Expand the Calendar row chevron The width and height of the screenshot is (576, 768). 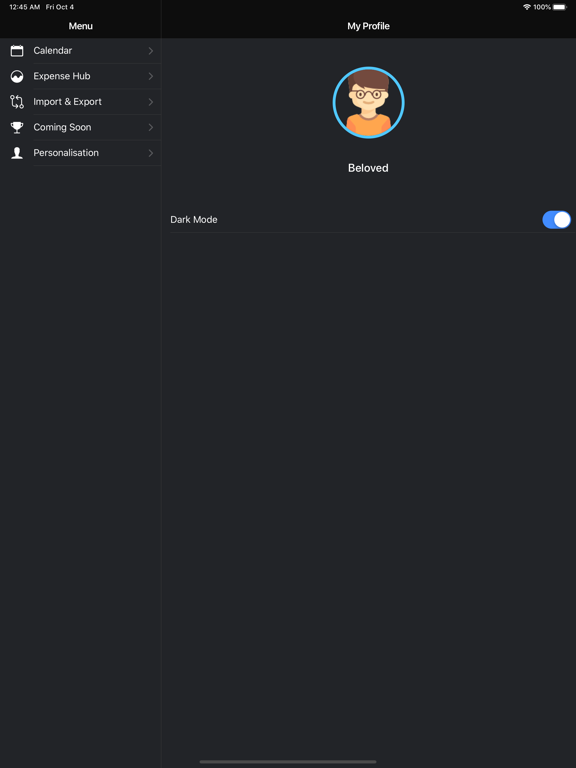click(151, 51)
